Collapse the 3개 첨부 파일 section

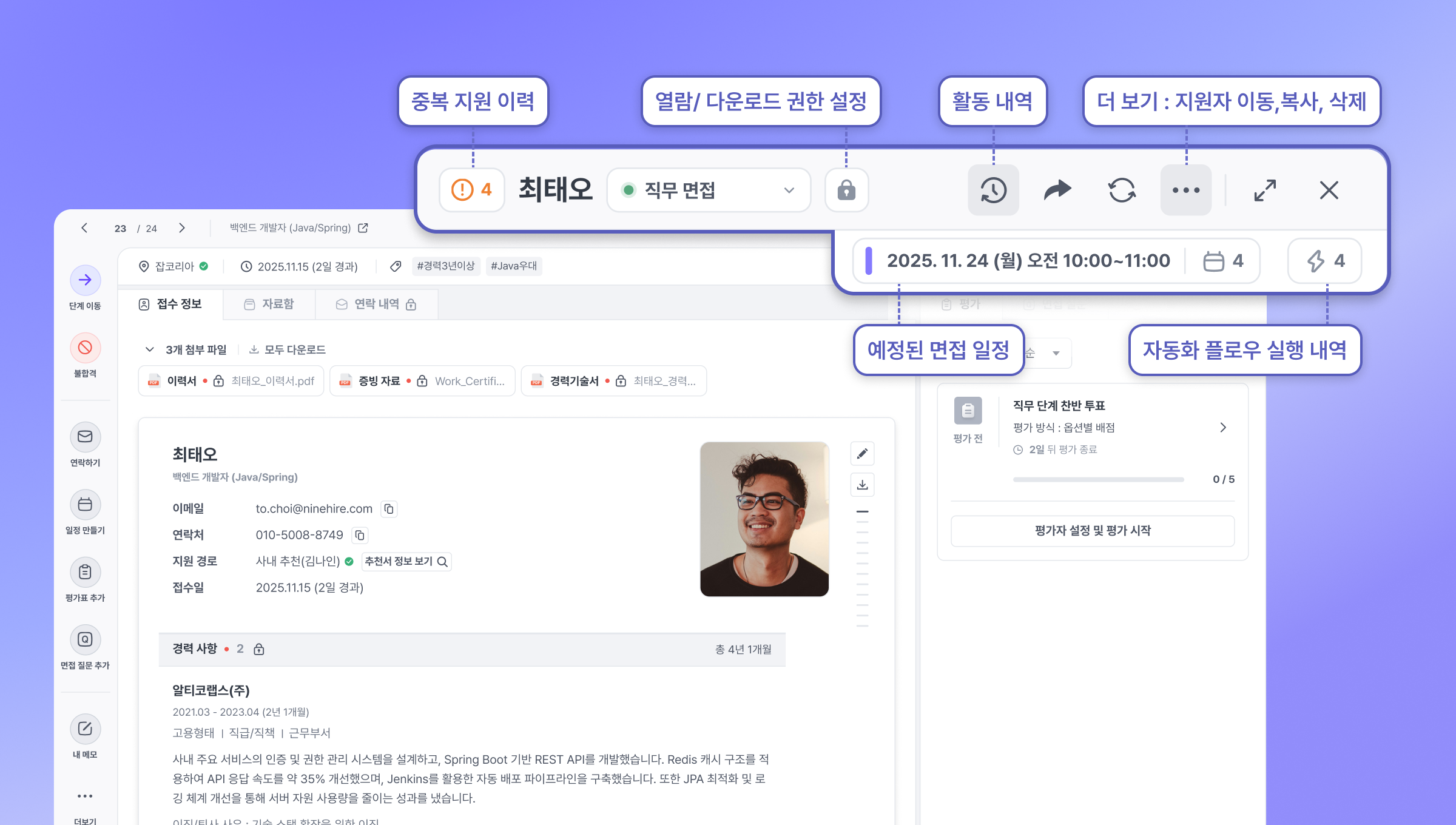[149, 349]
